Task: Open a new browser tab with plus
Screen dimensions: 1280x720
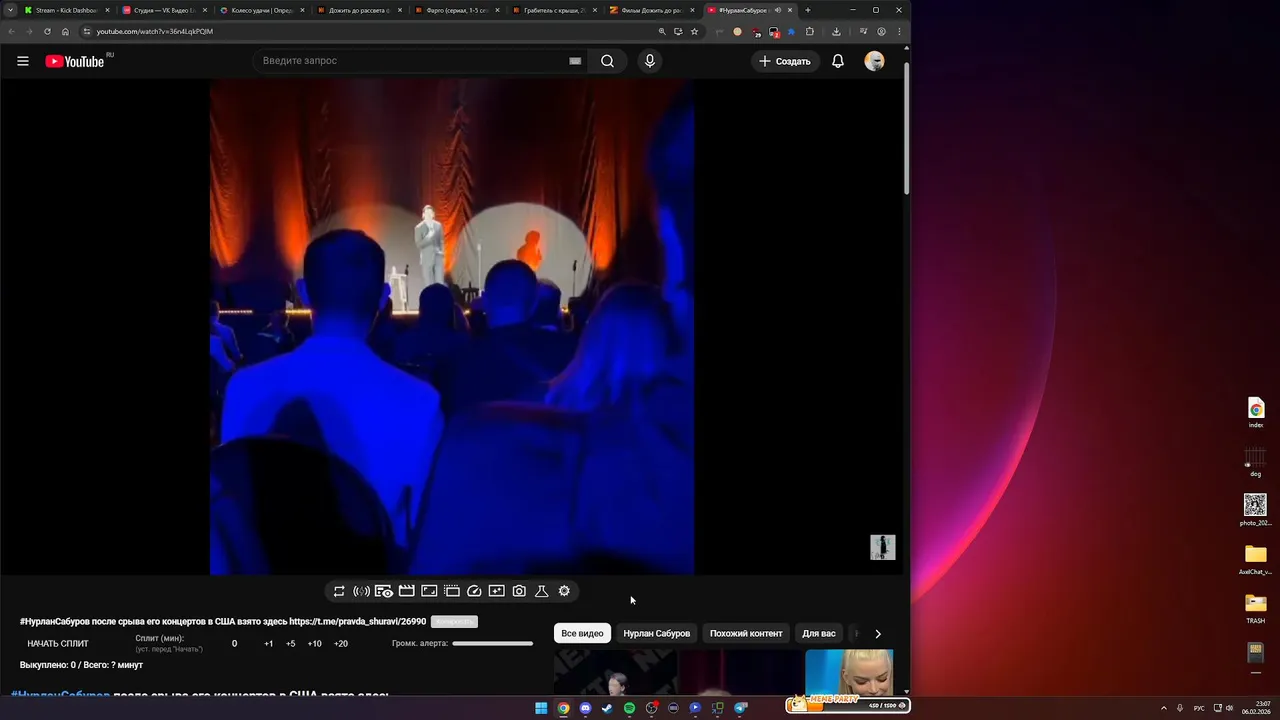Action: click(808, 10)
